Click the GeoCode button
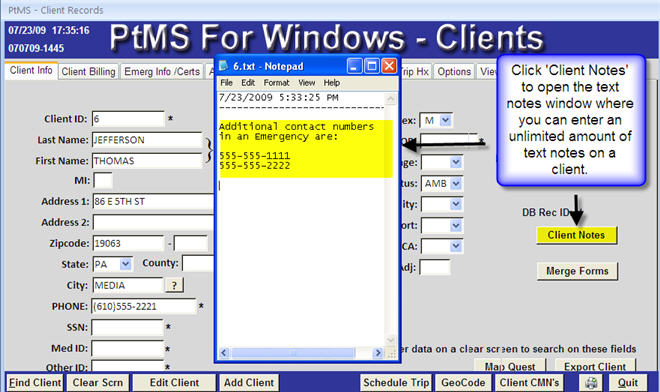 (463, 383)
